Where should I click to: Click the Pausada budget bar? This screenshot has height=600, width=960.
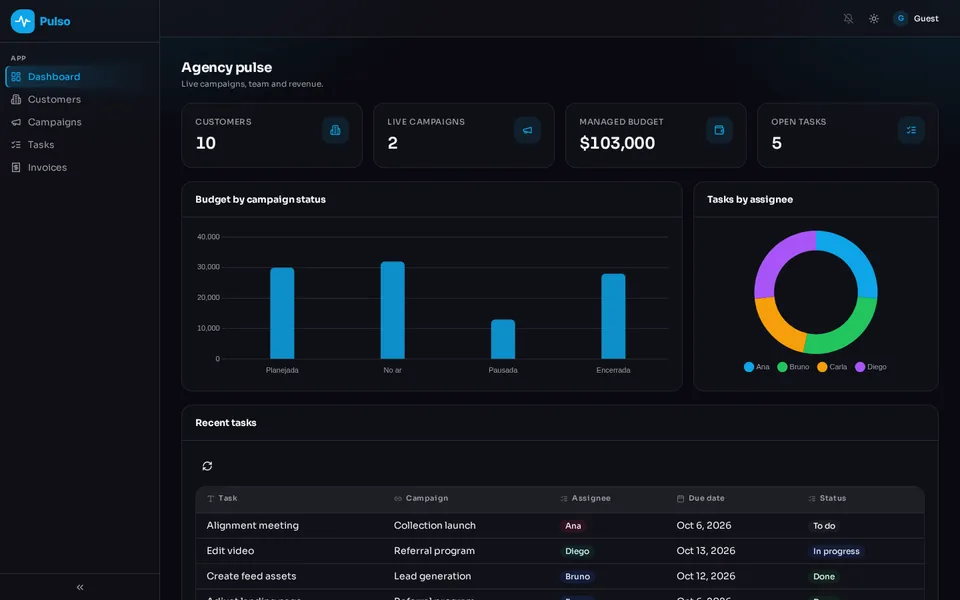(503, 339)
